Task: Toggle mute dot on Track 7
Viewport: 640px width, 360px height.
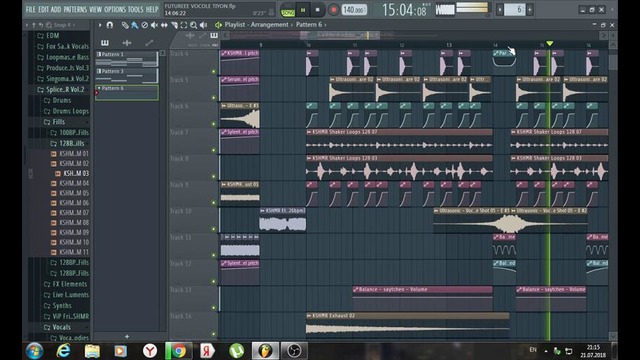Action: point(213,150)
